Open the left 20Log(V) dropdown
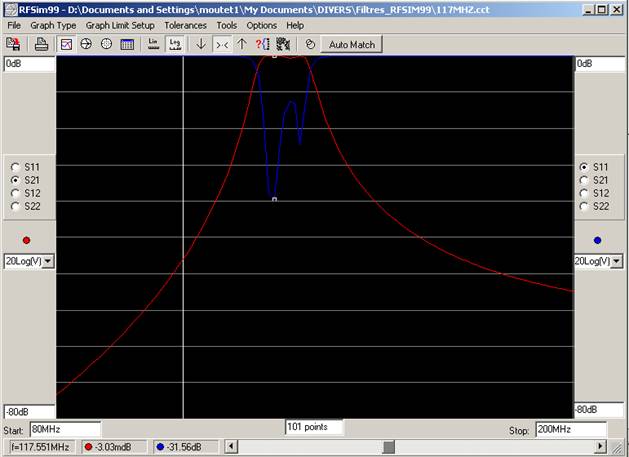 point(48,262)
